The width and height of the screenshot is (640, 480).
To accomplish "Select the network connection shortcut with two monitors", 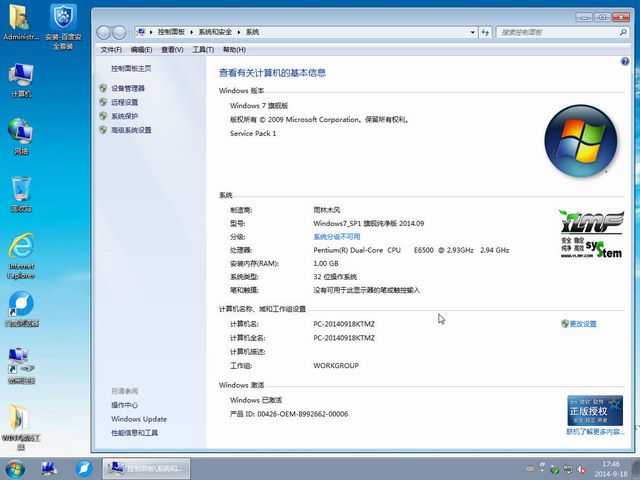I will 21,366.
